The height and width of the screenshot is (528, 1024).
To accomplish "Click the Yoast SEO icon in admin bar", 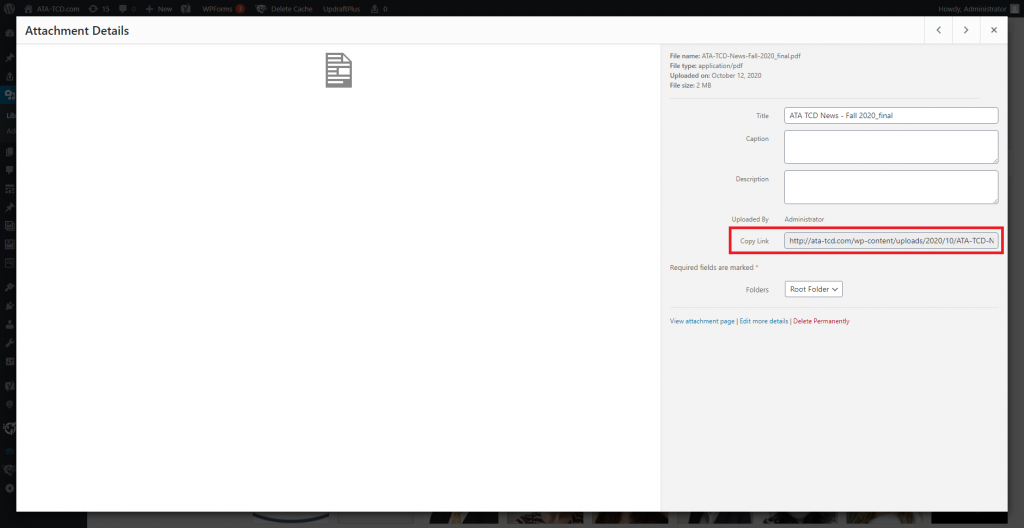I will pos(186,8).
